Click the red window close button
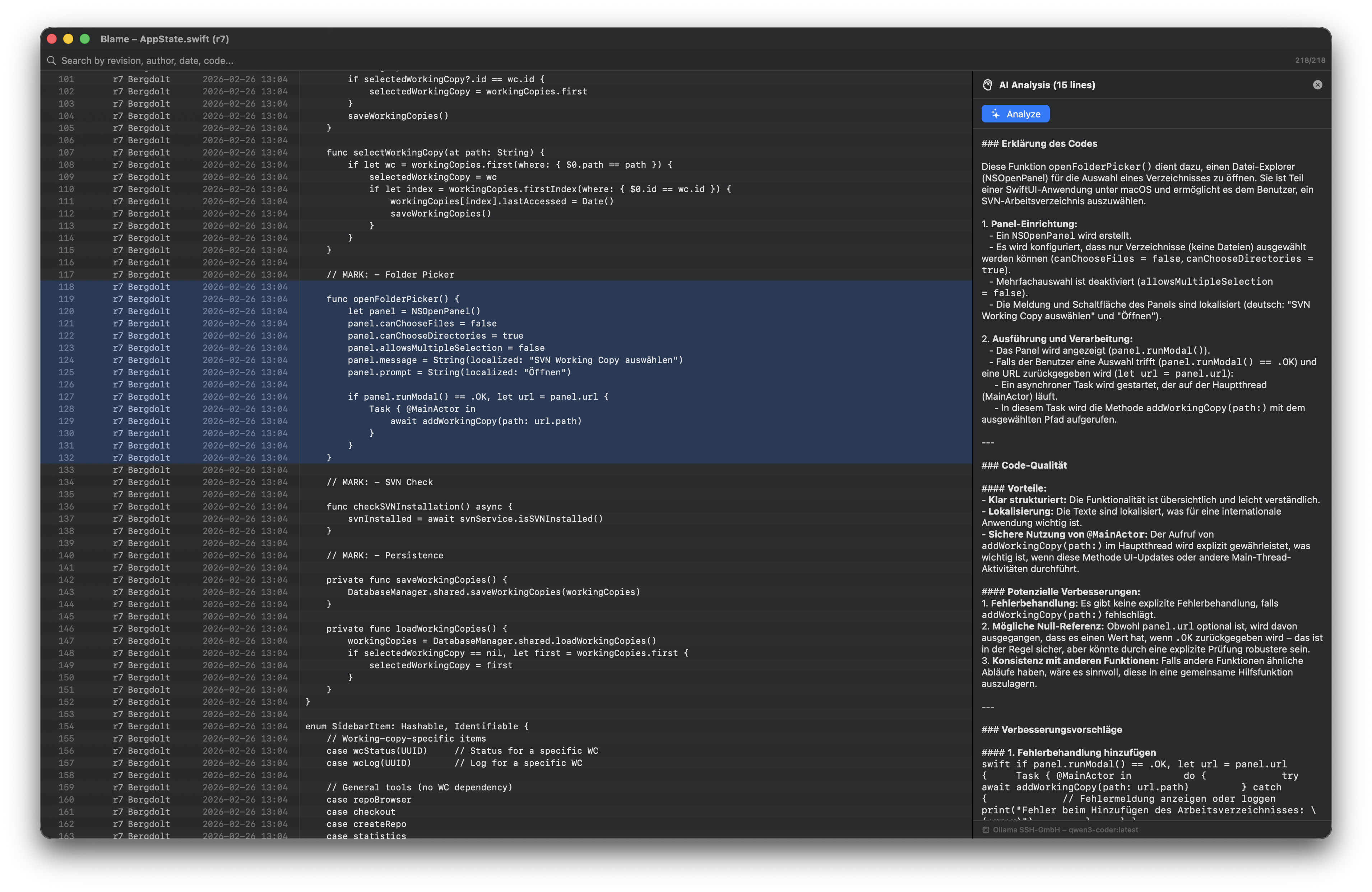 click(52, 39)
